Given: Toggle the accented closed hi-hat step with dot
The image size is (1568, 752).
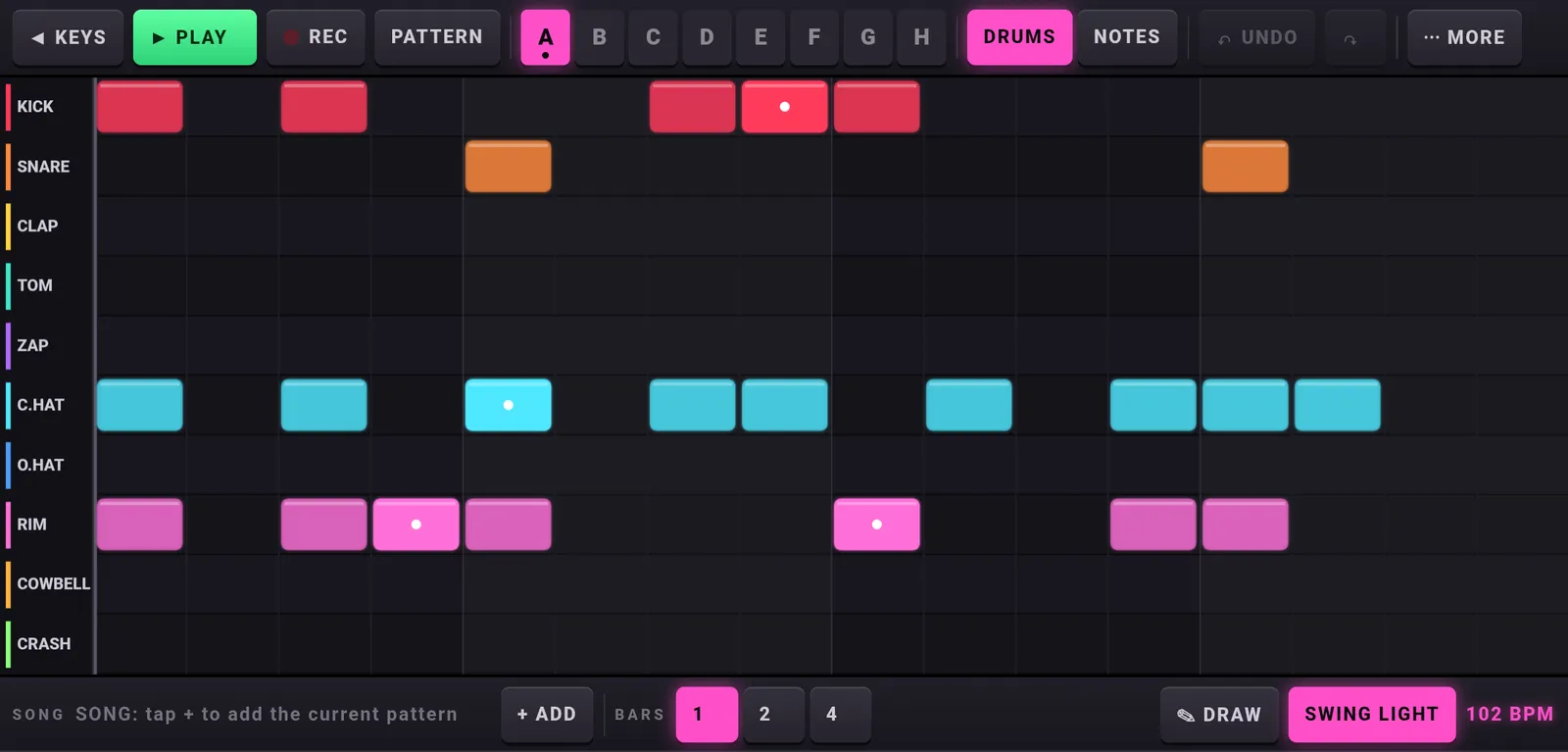Looking at the screenshot, I should pos(508,405).
